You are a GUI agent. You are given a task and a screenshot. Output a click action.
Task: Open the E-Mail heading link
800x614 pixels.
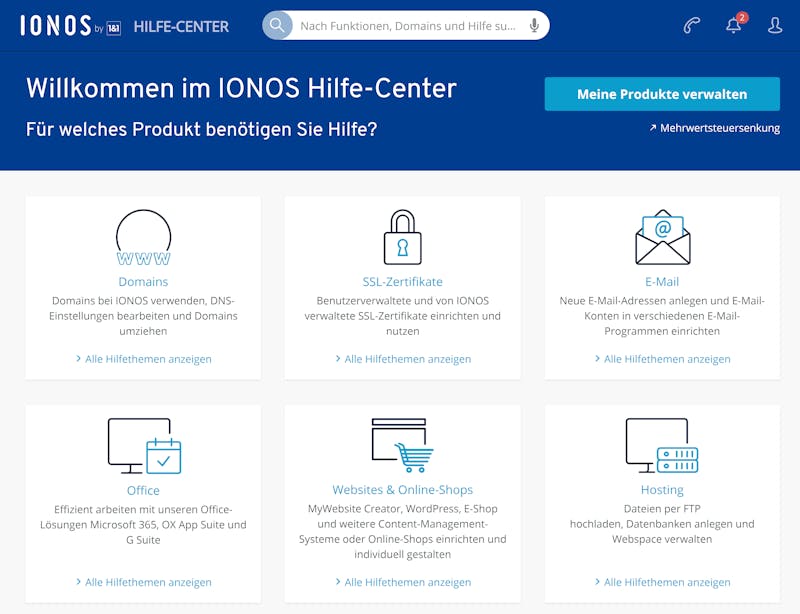[x=662, y=282]
